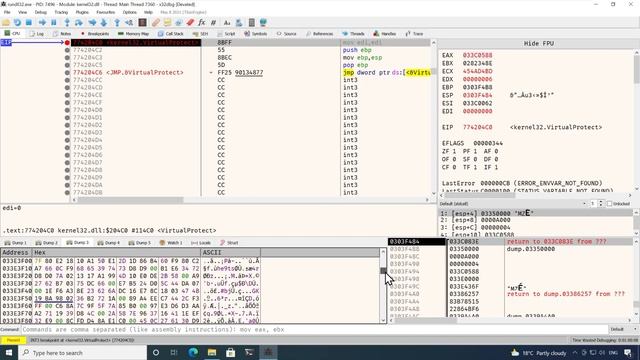
Task: Open the Labels toolbar icon
Action: pyautogui.click(x=178, y=22)
